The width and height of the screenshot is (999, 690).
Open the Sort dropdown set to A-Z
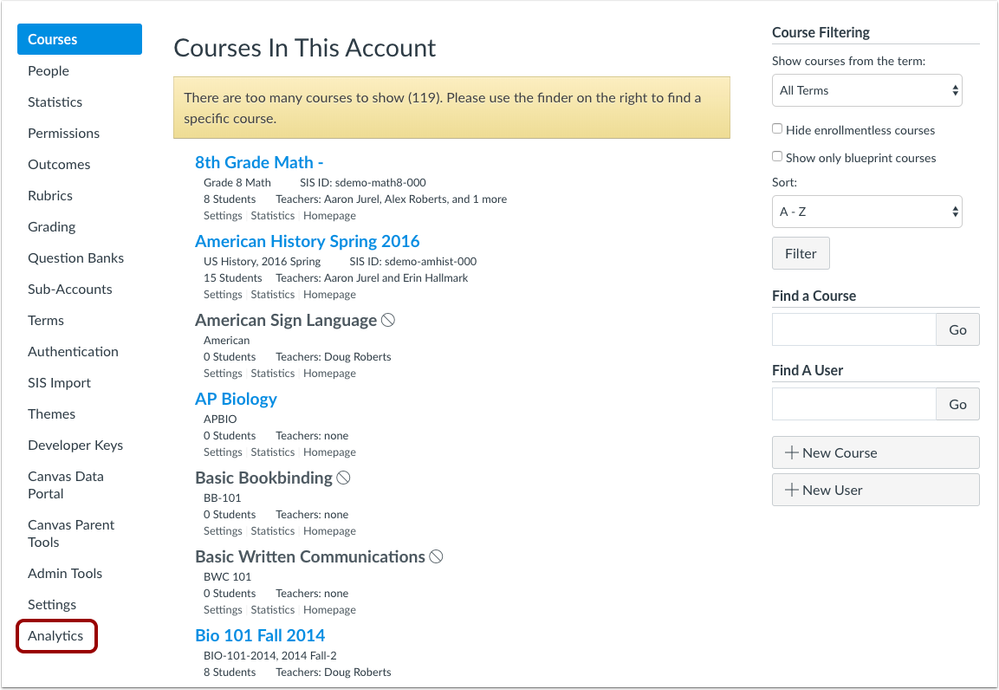[866, 211]
